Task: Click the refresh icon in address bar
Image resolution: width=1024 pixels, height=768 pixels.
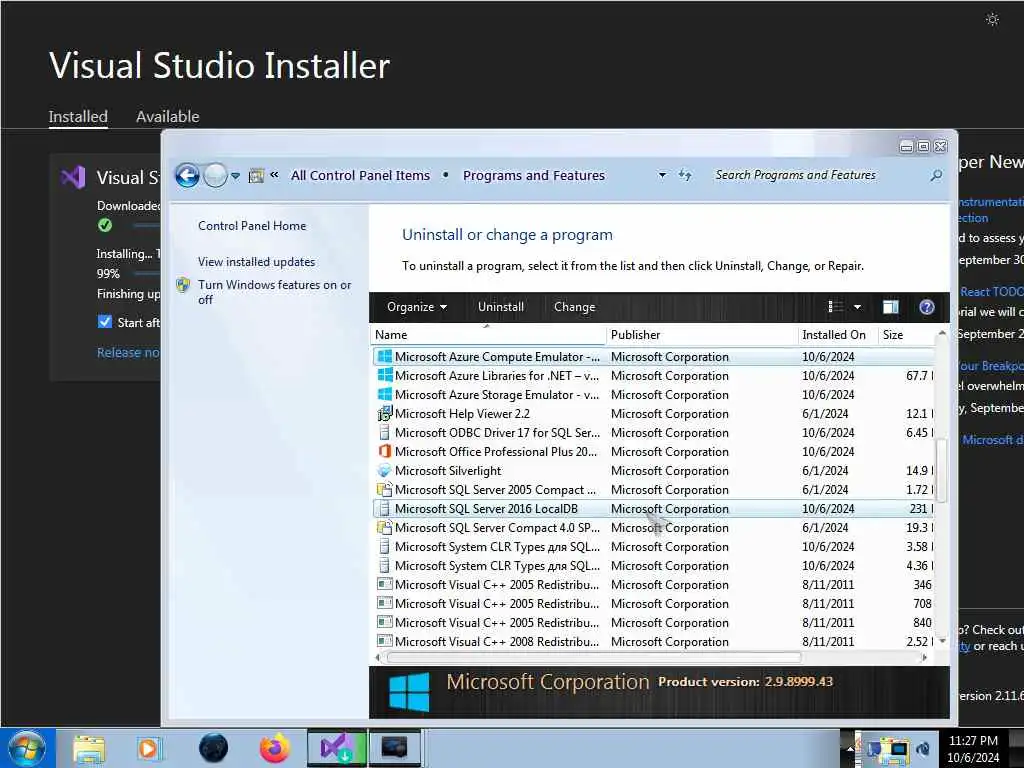Action: 684,175
